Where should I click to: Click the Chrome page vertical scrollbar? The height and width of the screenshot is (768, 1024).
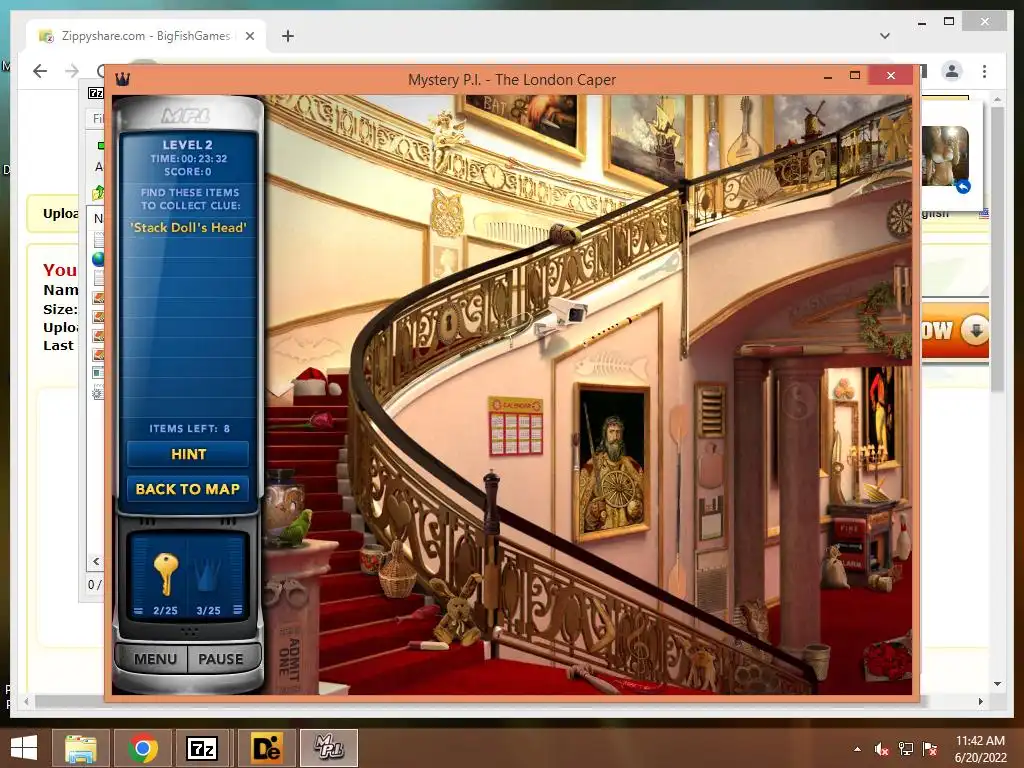point(997,248)
